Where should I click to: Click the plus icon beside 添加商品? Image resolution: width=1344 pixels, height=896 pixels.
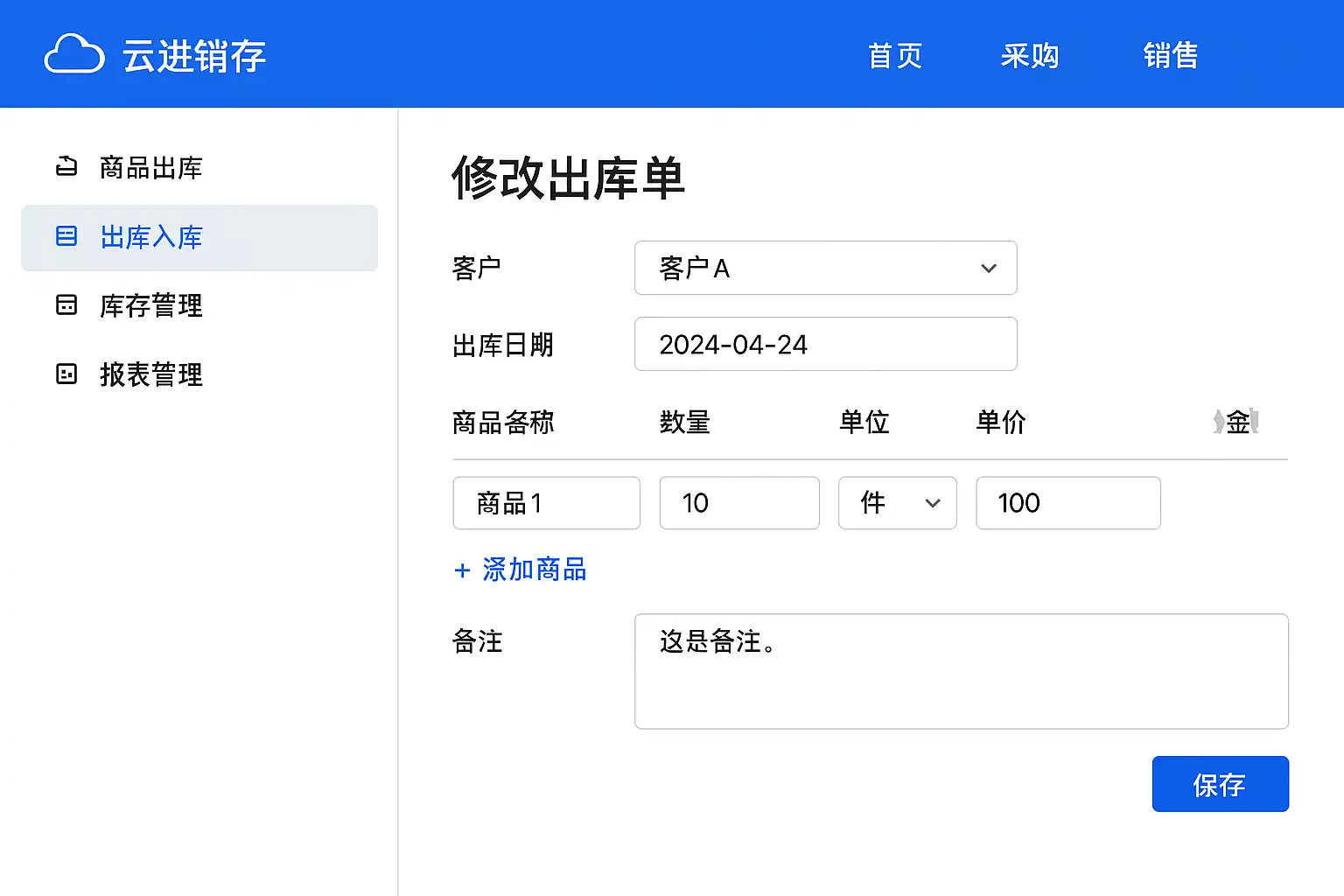(462, 570)
